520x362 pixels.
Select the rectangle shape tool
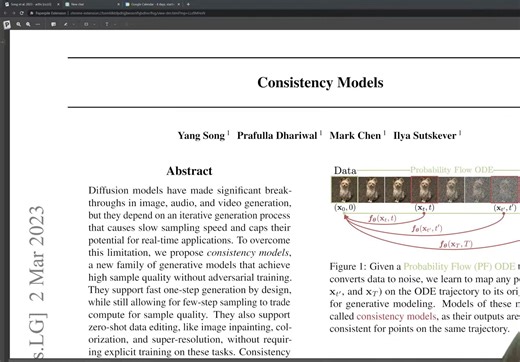click(86, 24)
